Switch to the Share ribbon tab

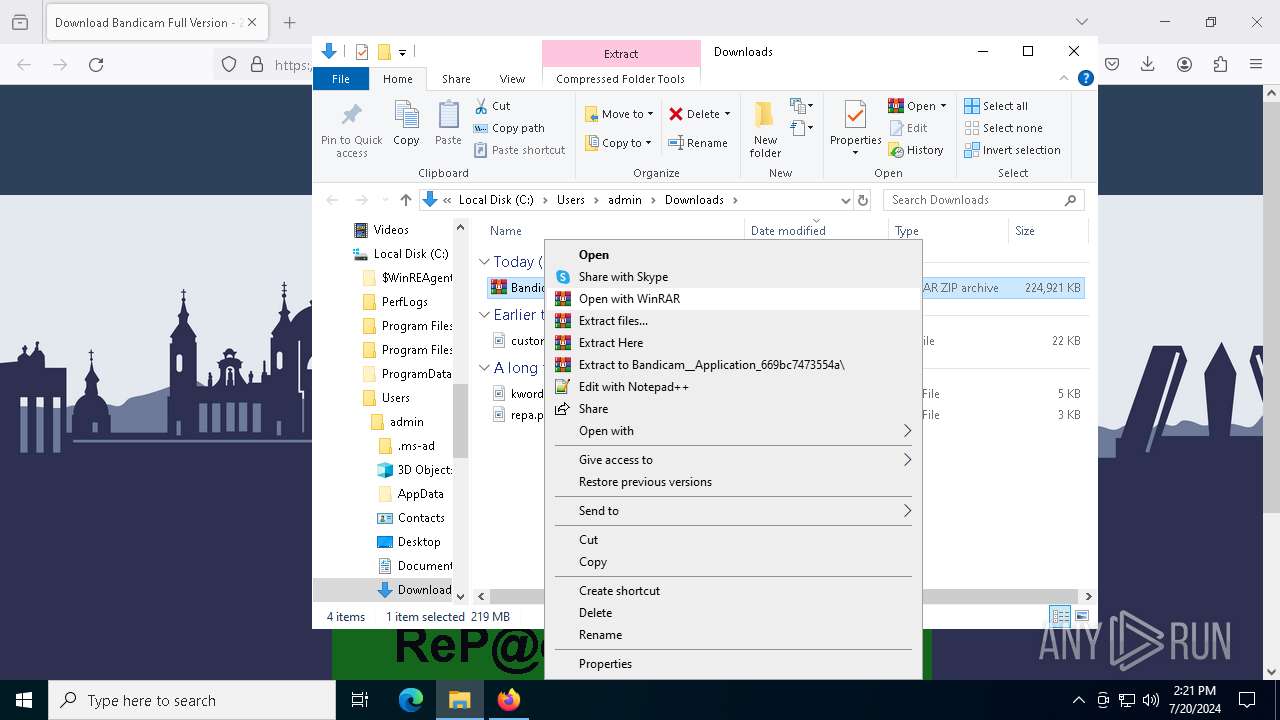pos(456,79)
